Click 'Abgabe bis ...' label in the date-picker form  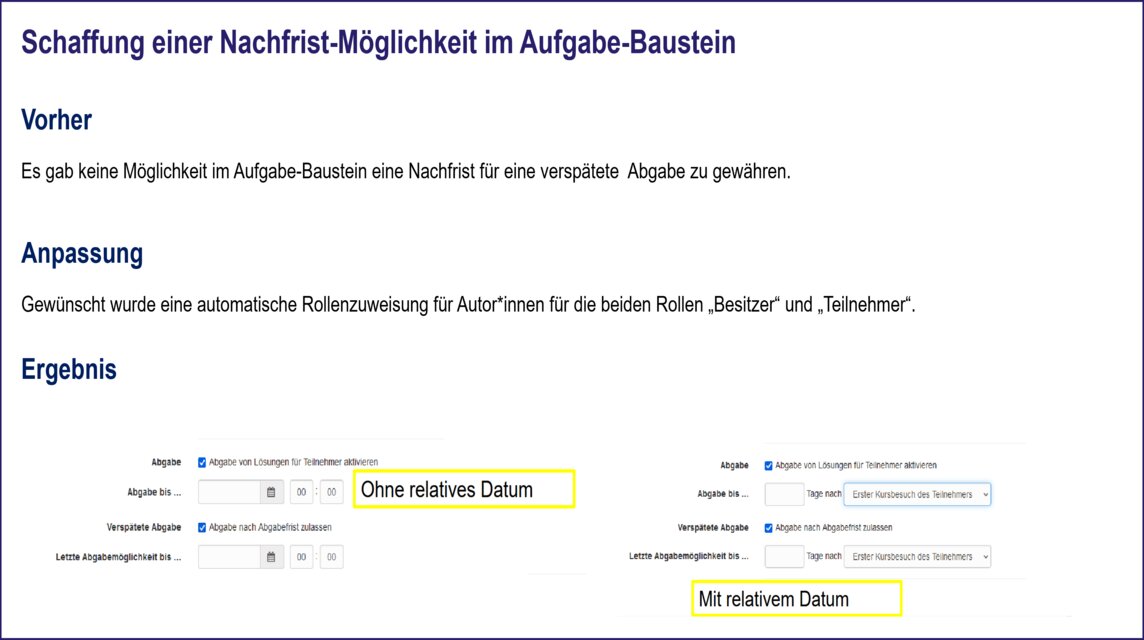pyautogui.click(x=154, y=493)
